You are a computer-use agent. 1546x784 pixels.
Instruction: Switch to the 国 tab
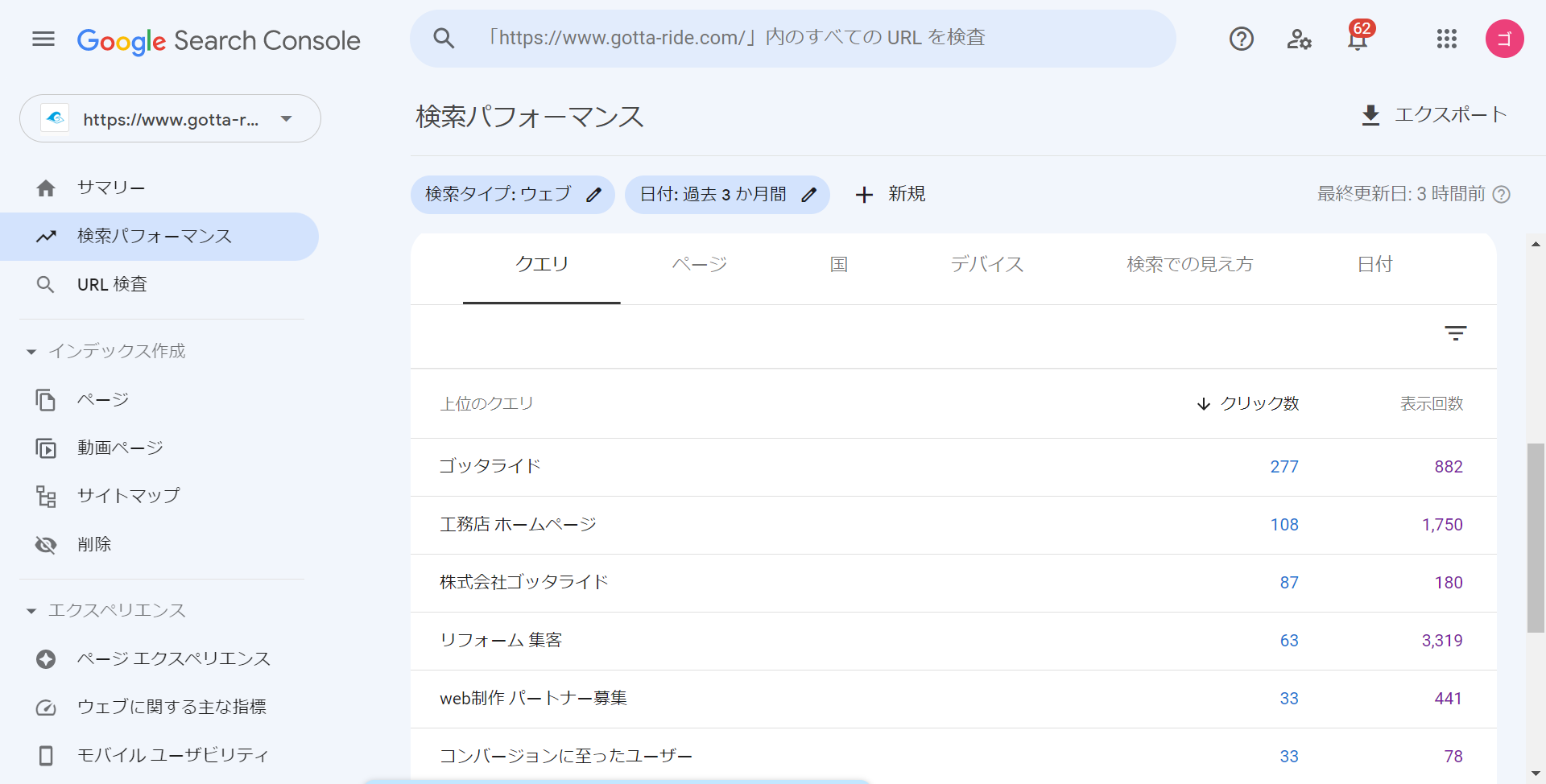pos(838,265)
